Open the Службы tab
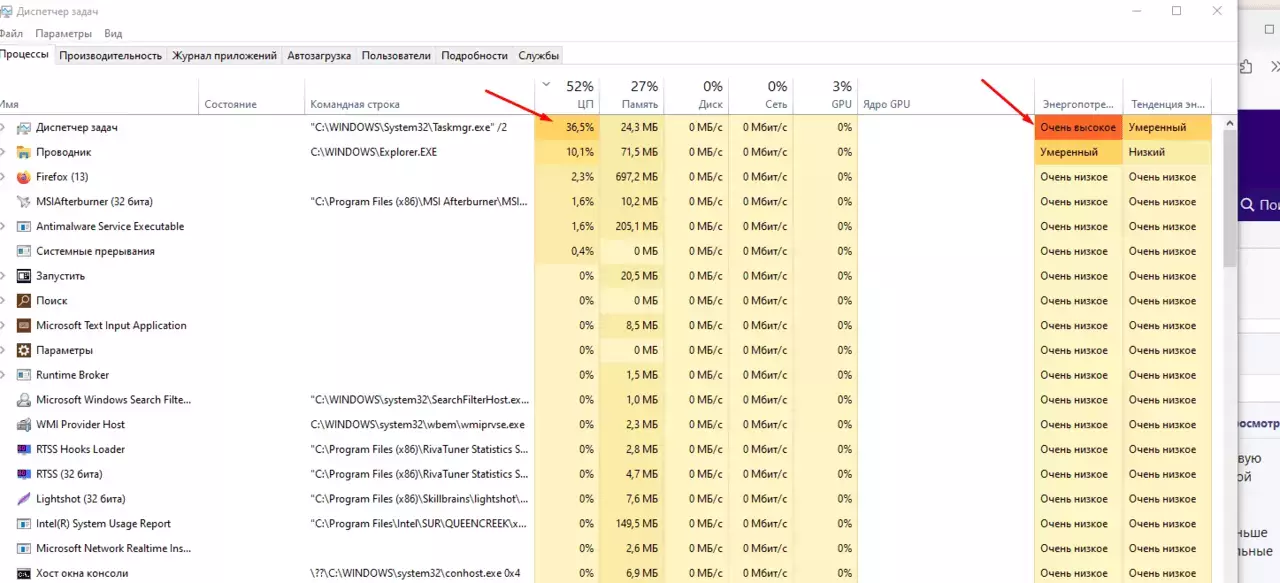This screenshot has width=1280, height=583. [538, 56]
